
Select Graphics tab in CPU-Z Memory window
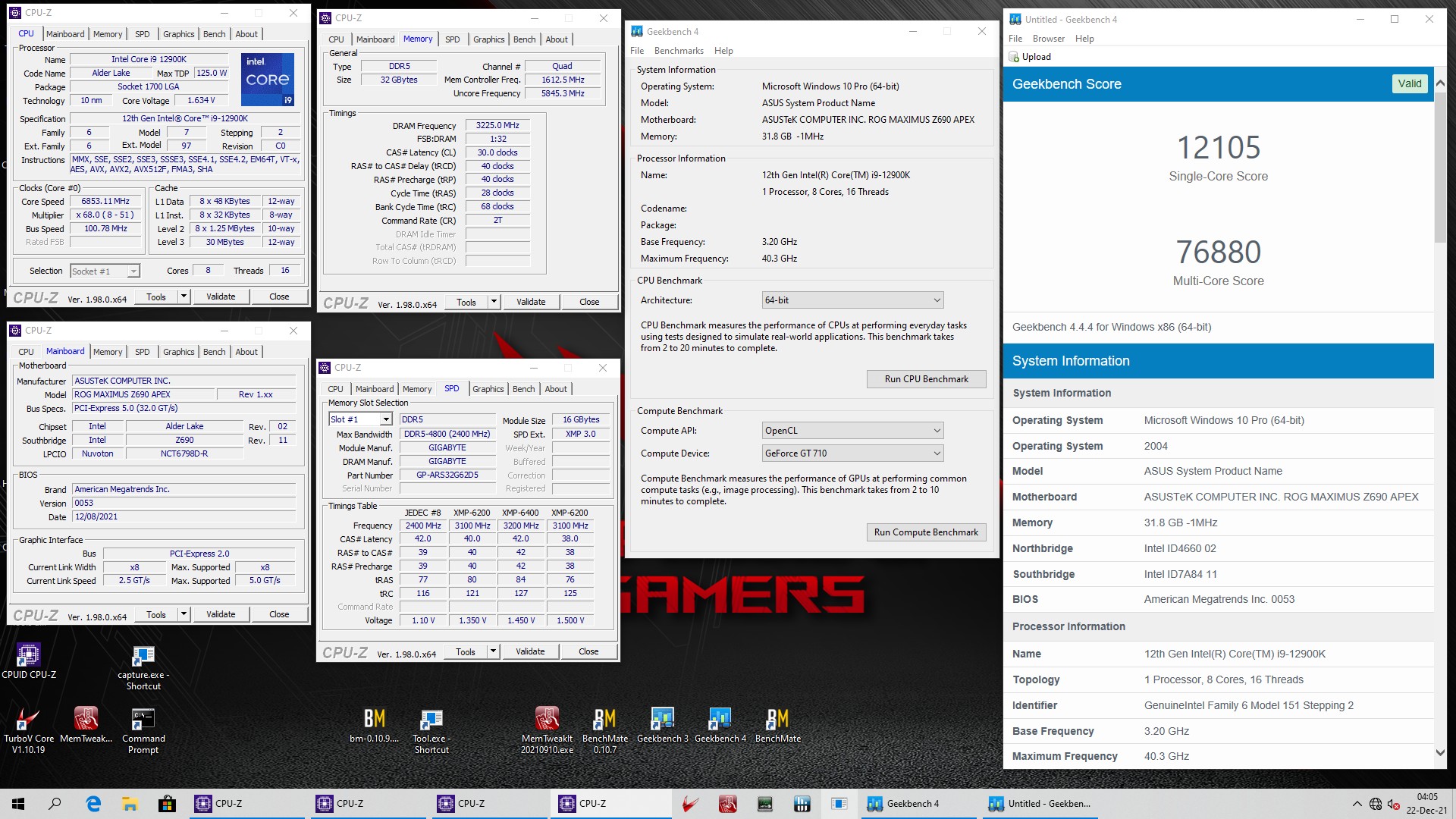[x=488, y=39]
